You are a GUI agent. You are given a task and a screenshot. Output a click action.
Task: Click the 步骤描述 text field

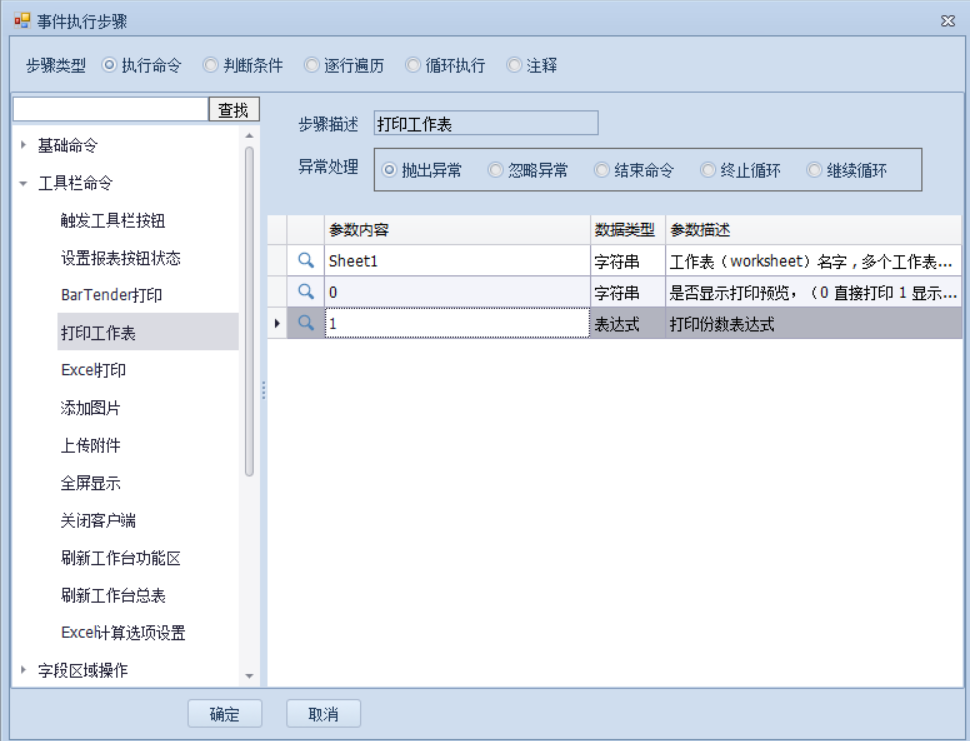[x=485, y=124]
